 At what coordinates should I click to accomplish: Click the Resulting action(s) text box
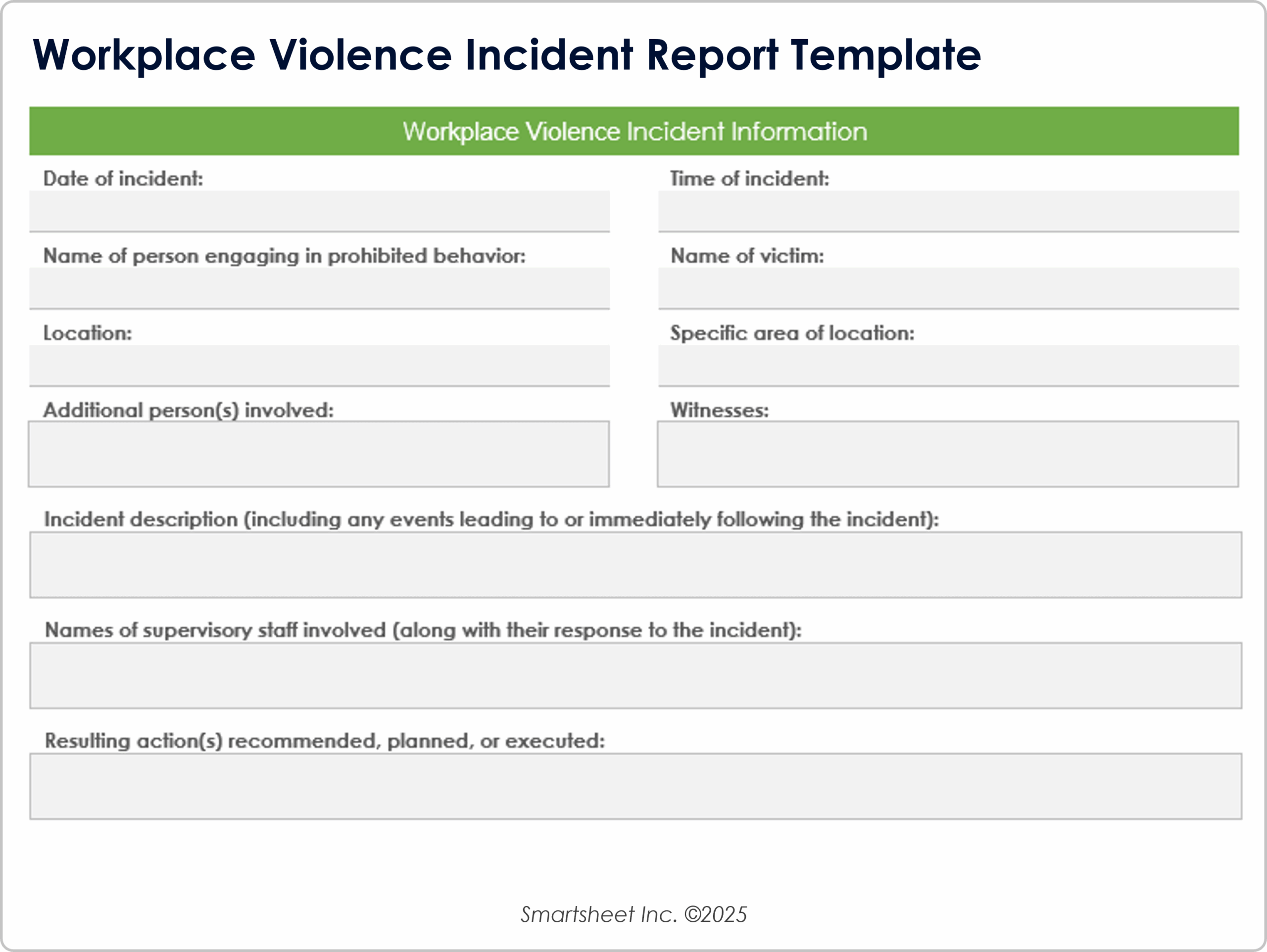tap(635, 786)
